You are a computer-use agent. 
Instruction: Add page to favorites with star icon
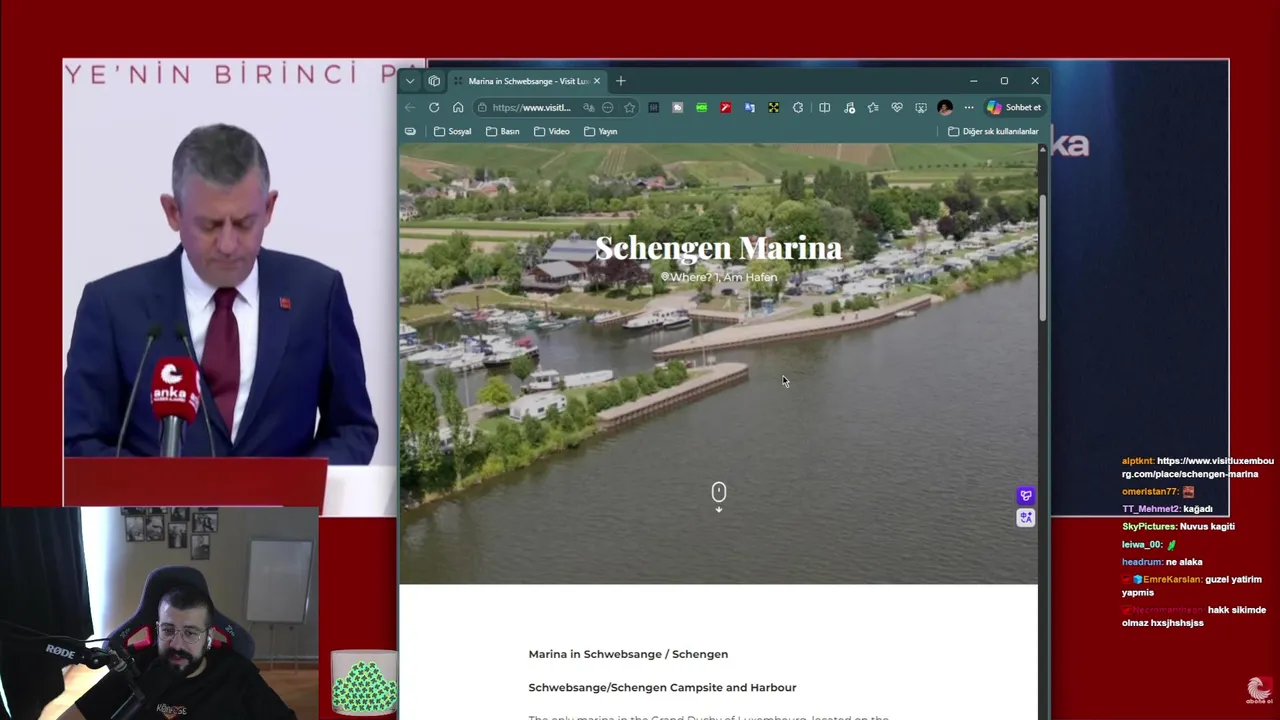pyautogui.click(x=629, y=107)
